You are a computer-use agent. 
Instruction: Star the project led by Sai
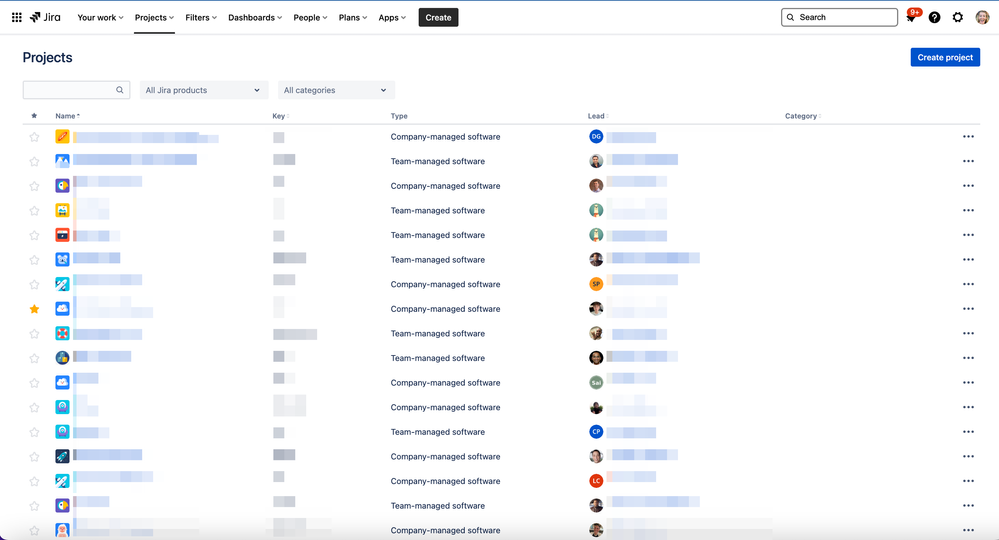coord(34,383)
